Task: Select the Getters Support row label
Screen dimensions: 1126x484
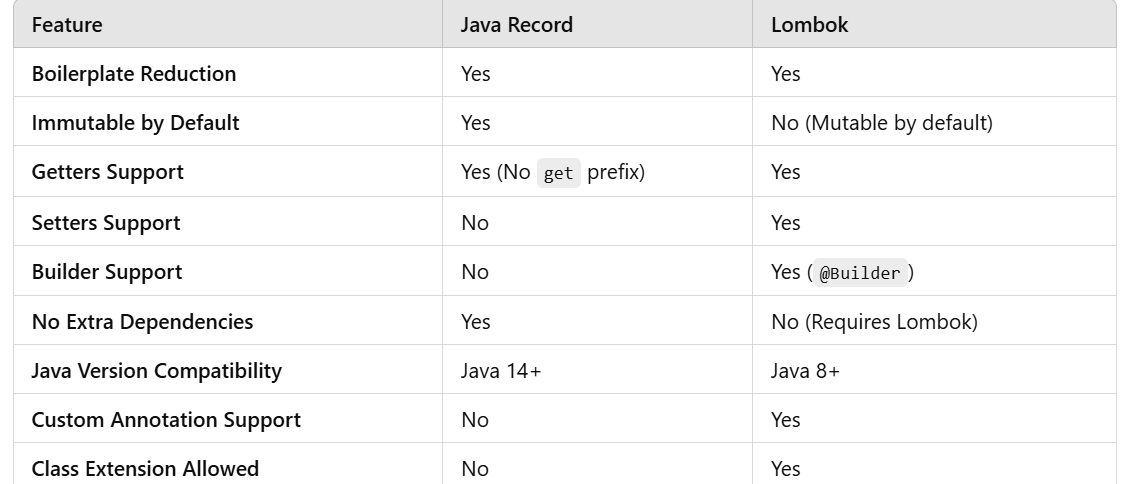Action: 107,172
